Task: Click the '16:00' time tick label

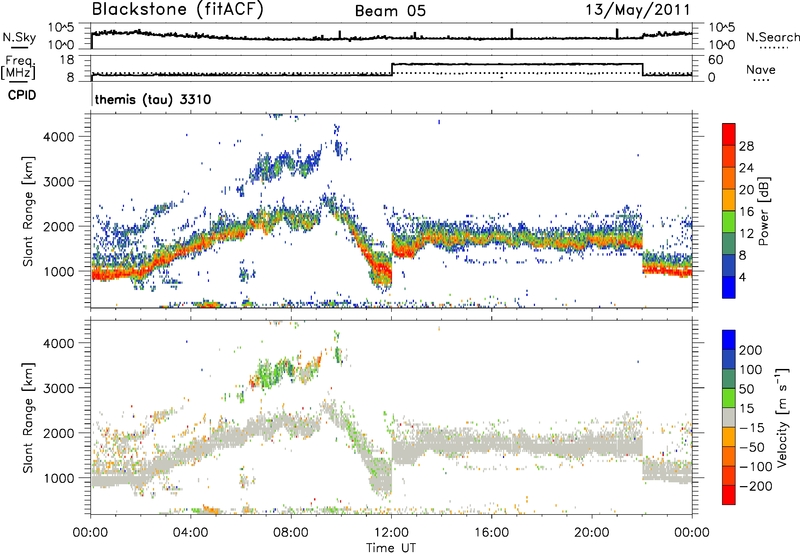Action: (491, 533)
